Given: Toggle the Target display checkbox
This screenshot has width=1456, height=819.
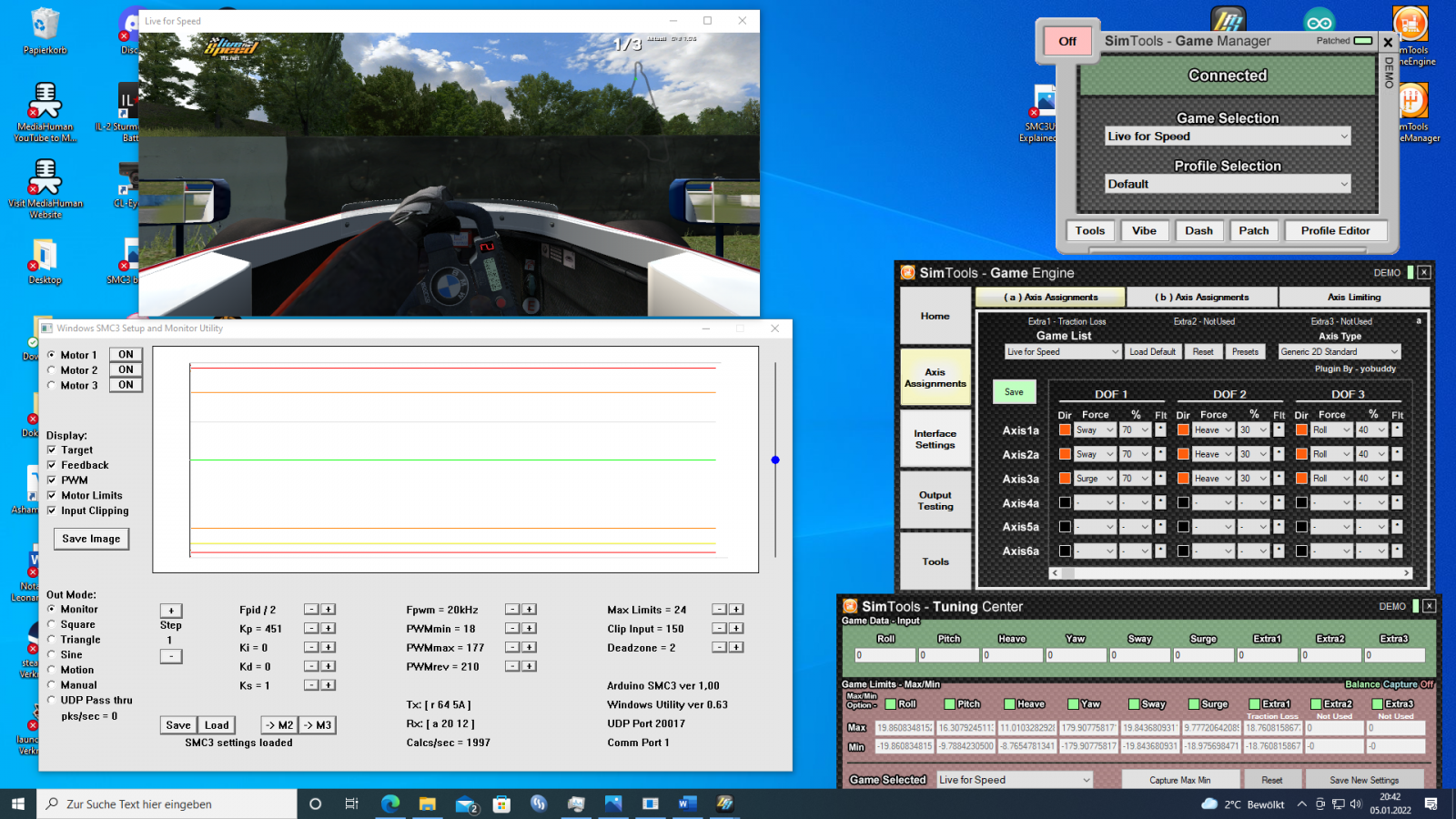Looking at the screenshot, I should coord(52,450).
